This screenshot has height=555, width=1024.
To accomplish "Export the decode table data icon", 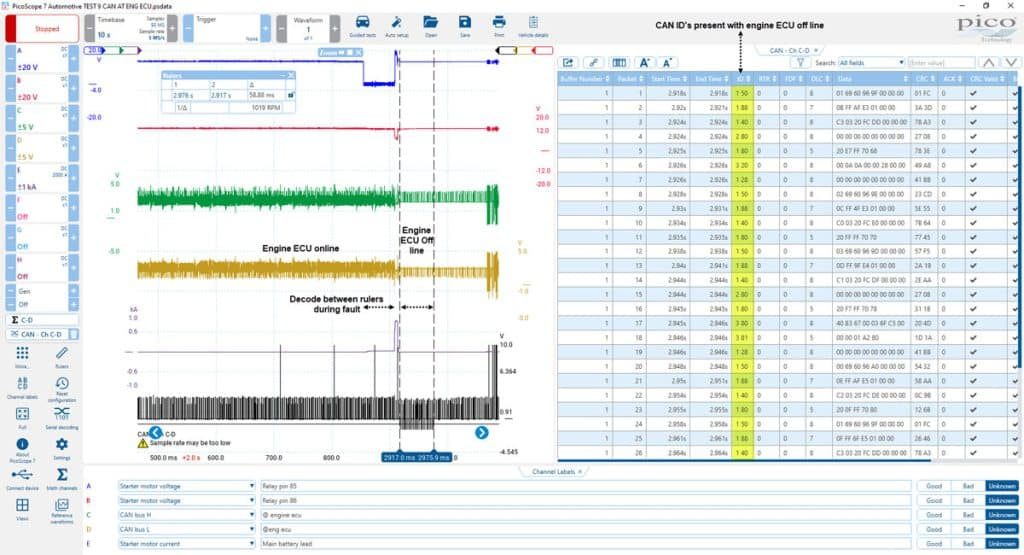I will [x=568, y=63].
